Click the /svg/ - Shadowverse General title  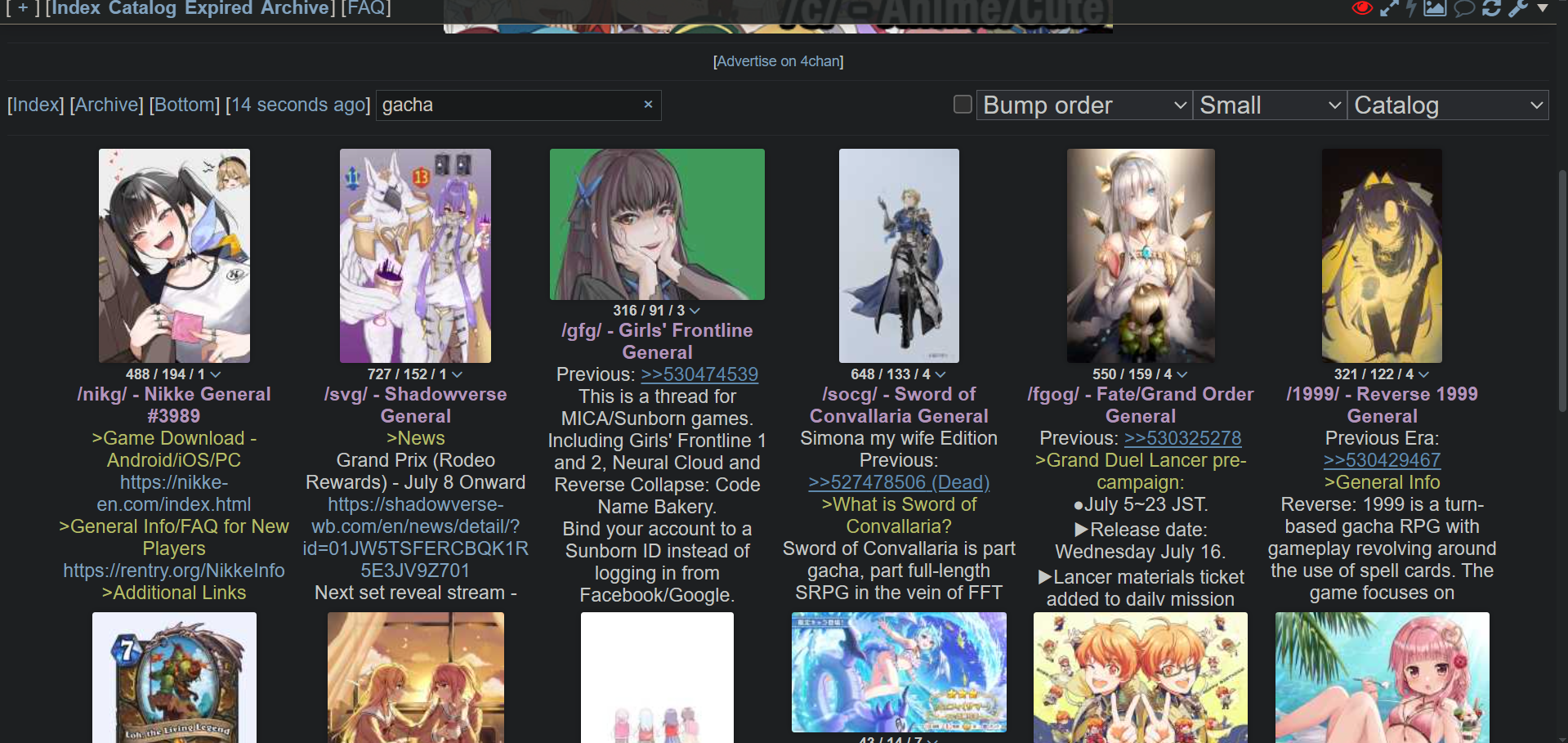pyautogui.click(x=415, y=405)
